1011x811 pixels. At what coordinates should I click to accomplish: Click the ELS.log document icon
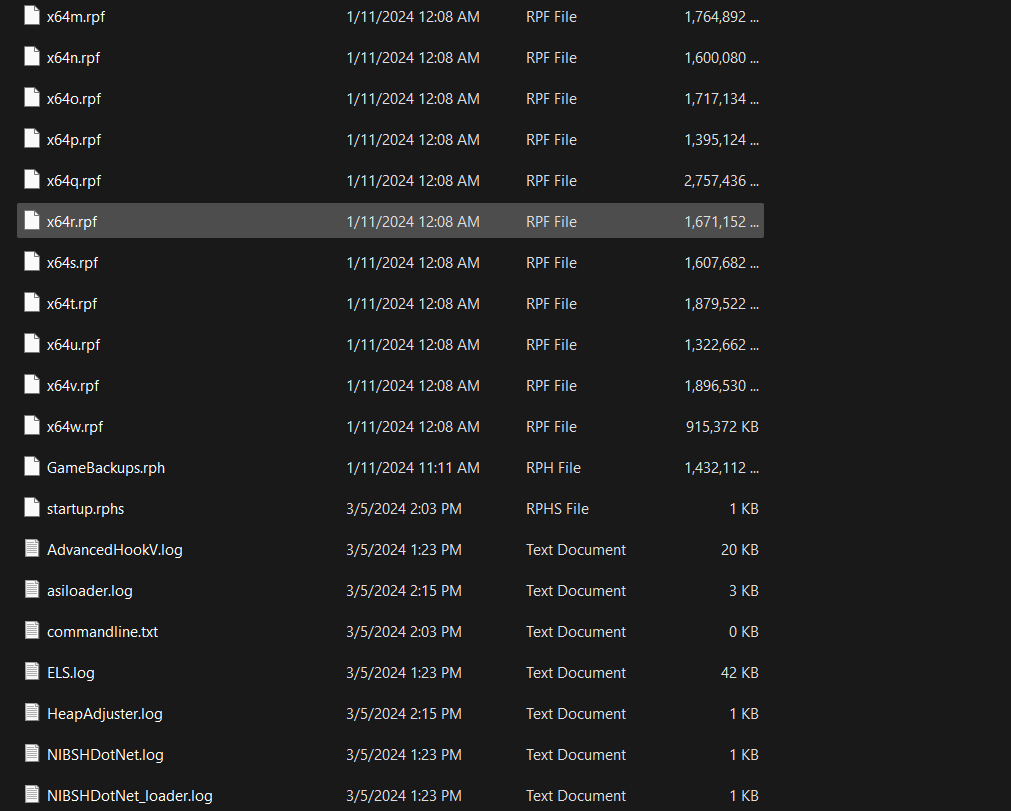pyautogui.click(x=32, y=672)
